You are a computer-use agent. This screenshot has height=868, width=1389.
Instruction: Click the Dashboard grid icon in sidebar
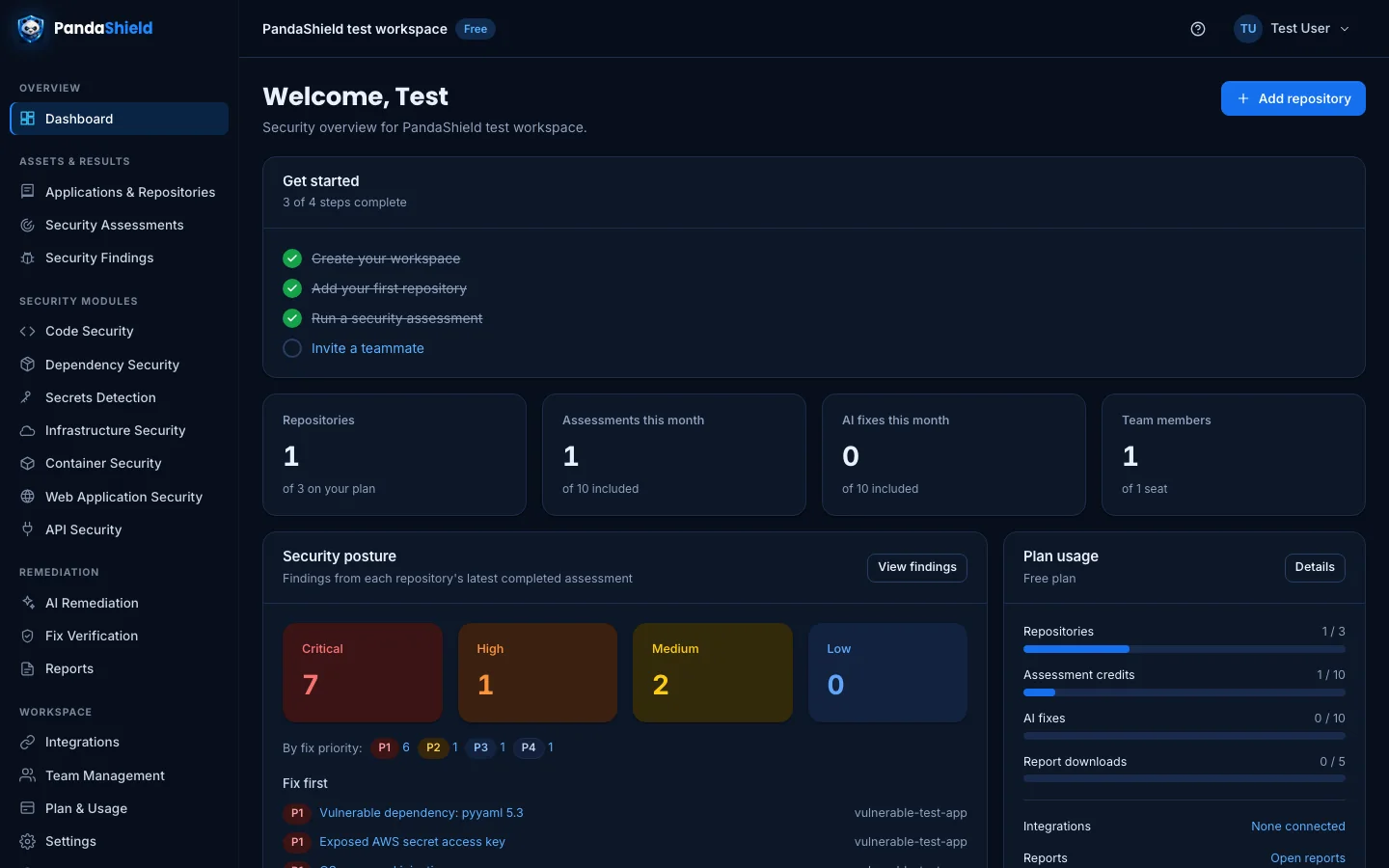click(28, 119)
